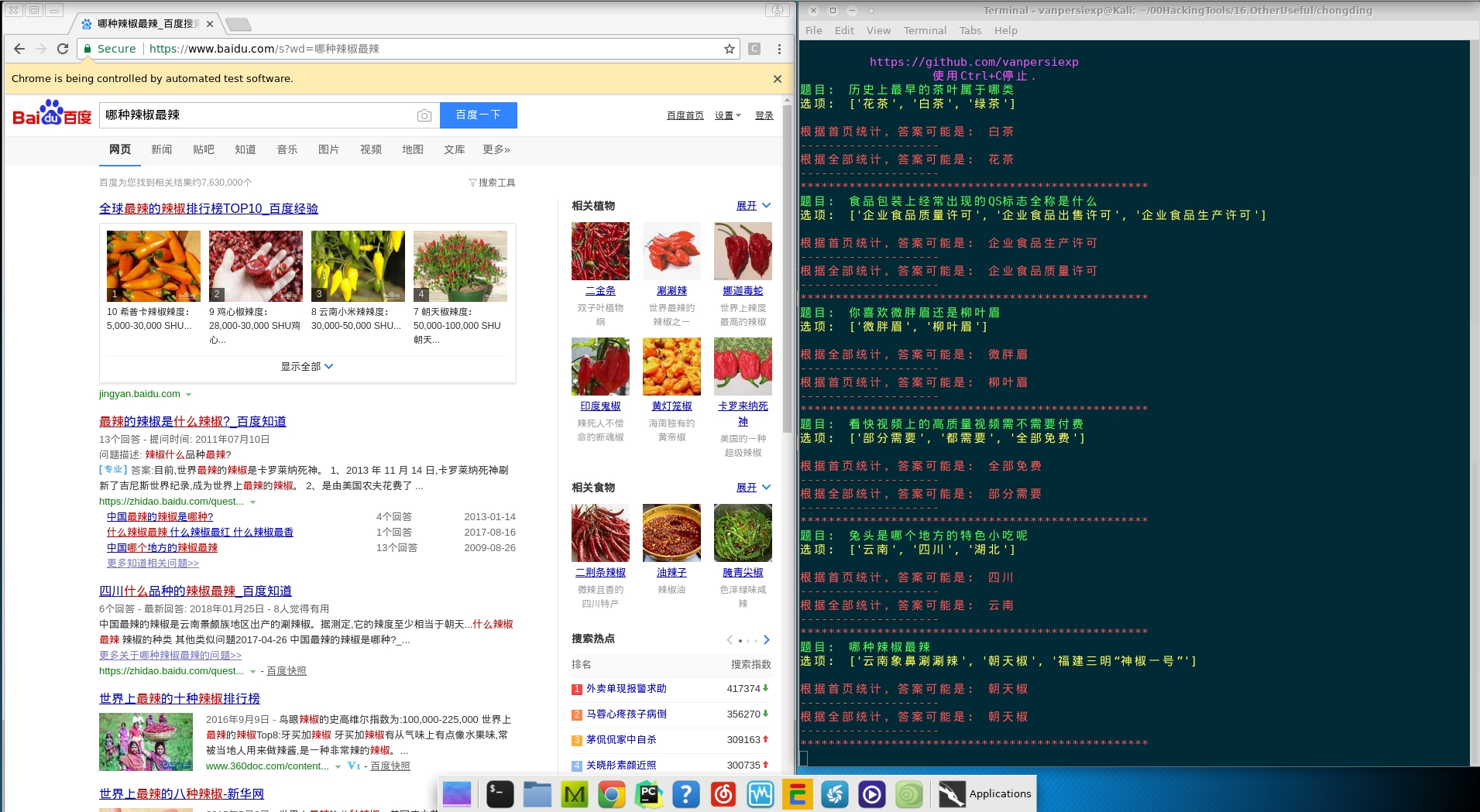1480x812 pixels.
Task: Reload the Baidu search page
Action: [x=63, y=49]
